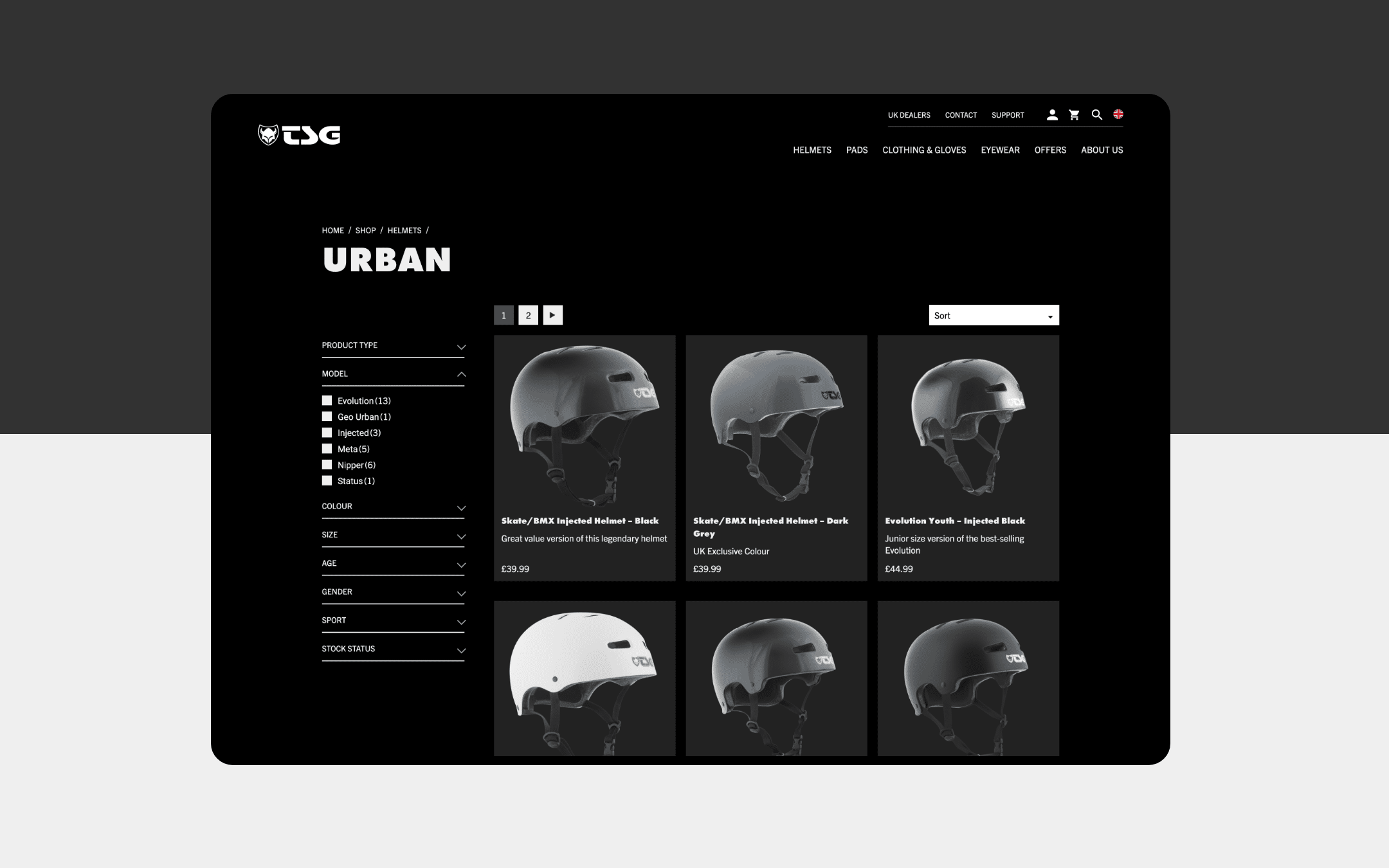Tick the Evolution model checkbox
The width and height of the screenshot is (1389, 868).
click(x=327, y=401)
